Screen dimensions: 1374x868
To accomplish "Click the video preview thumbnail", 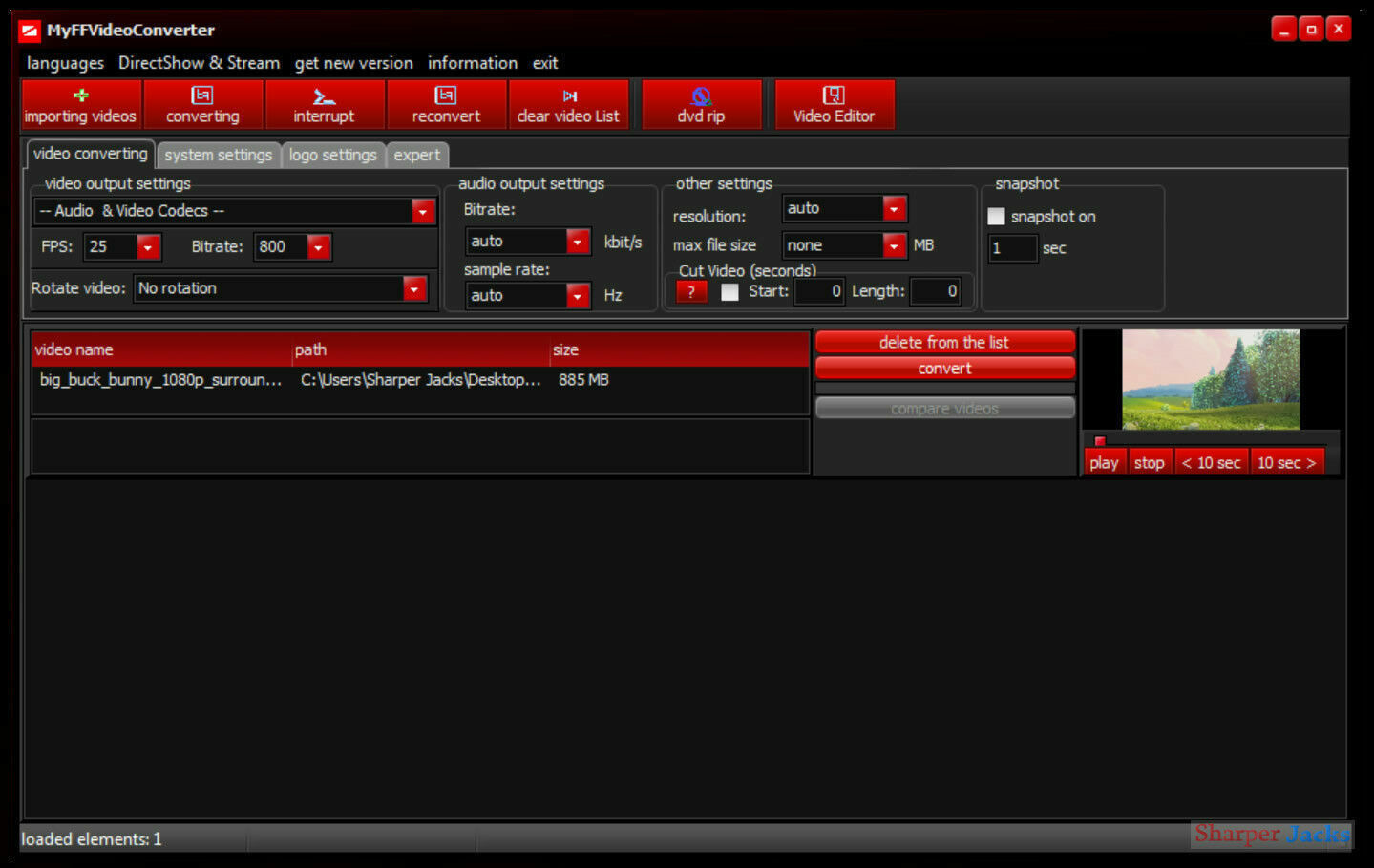I will coord(1211,380).
